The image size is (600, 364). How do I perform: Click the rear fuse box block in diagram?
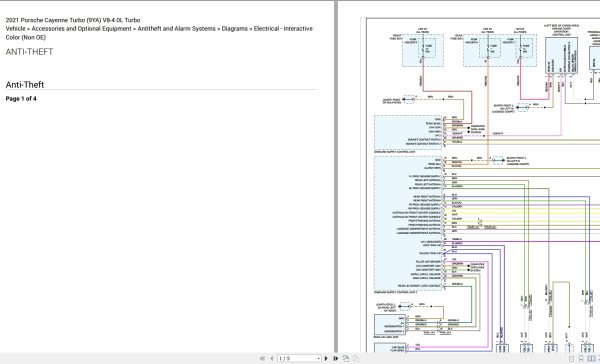(x=500, y=51)
